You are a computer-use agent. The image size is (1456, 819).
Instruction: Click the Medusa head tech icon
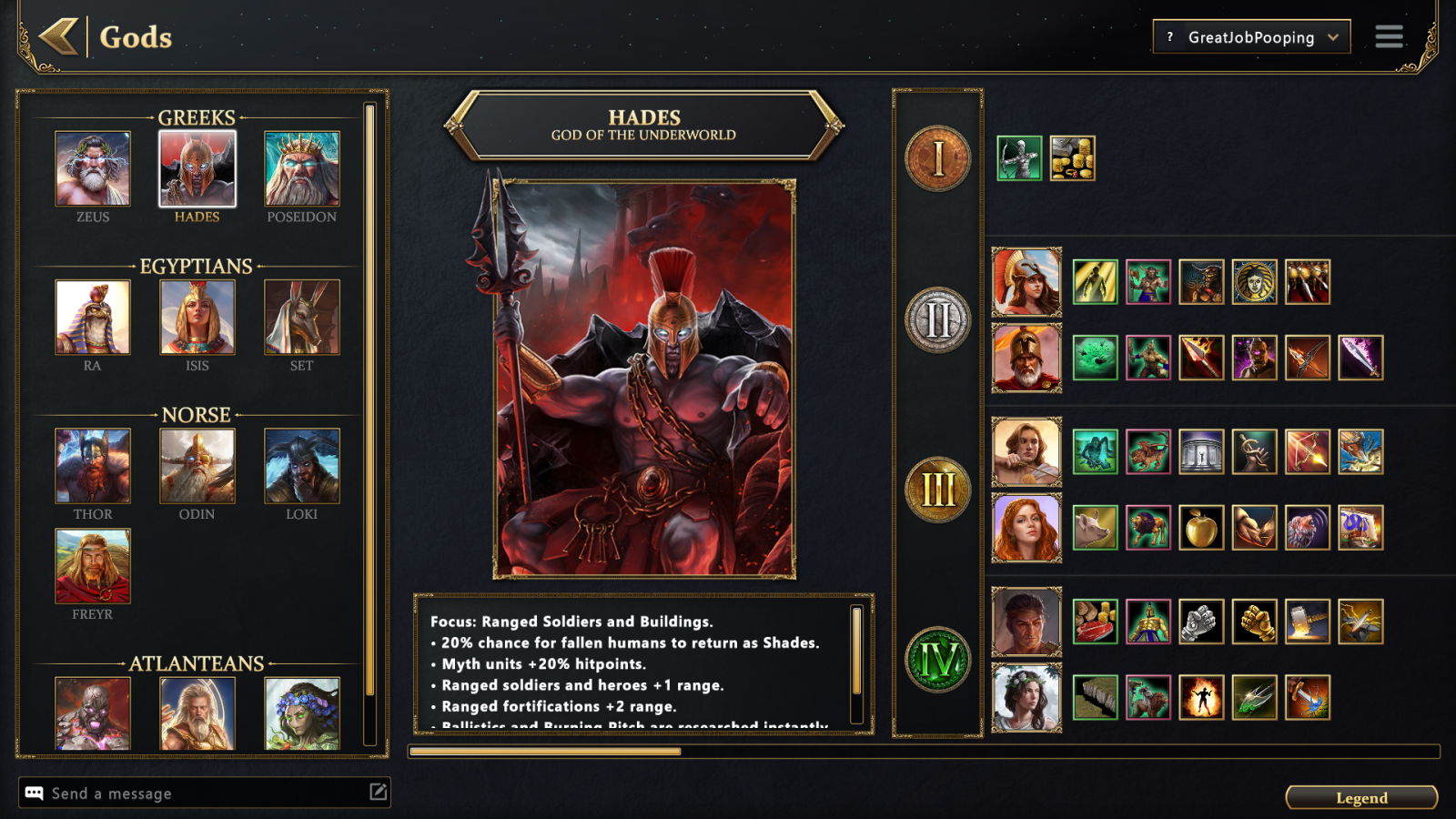point(1254,282)
